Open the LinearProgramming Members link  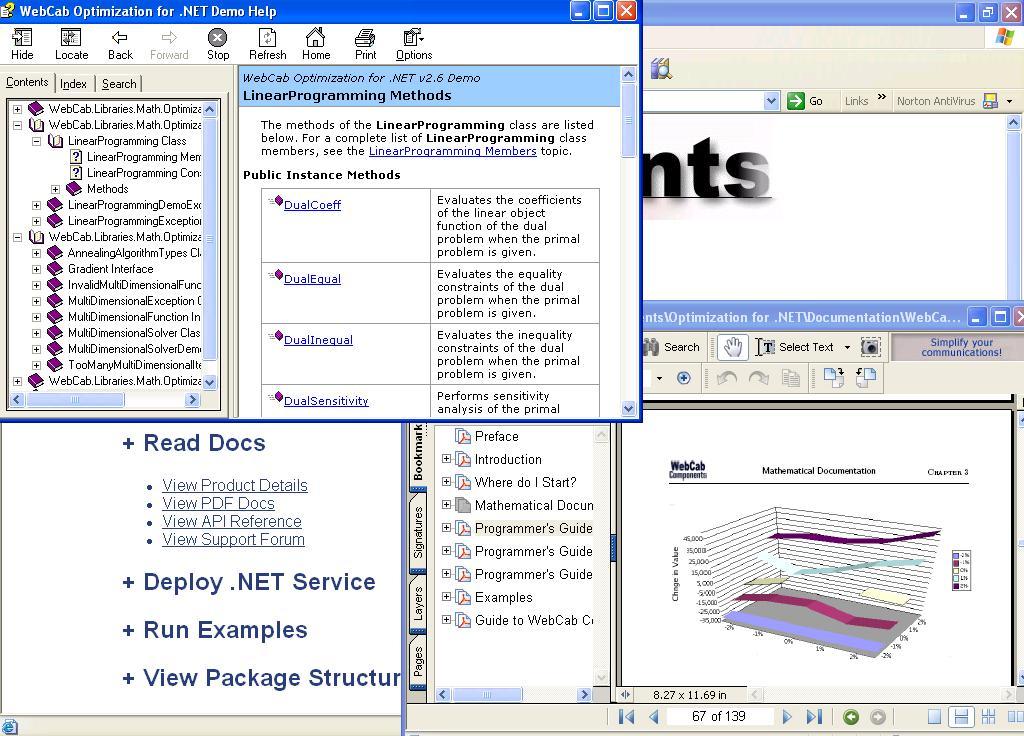[453, 151]
